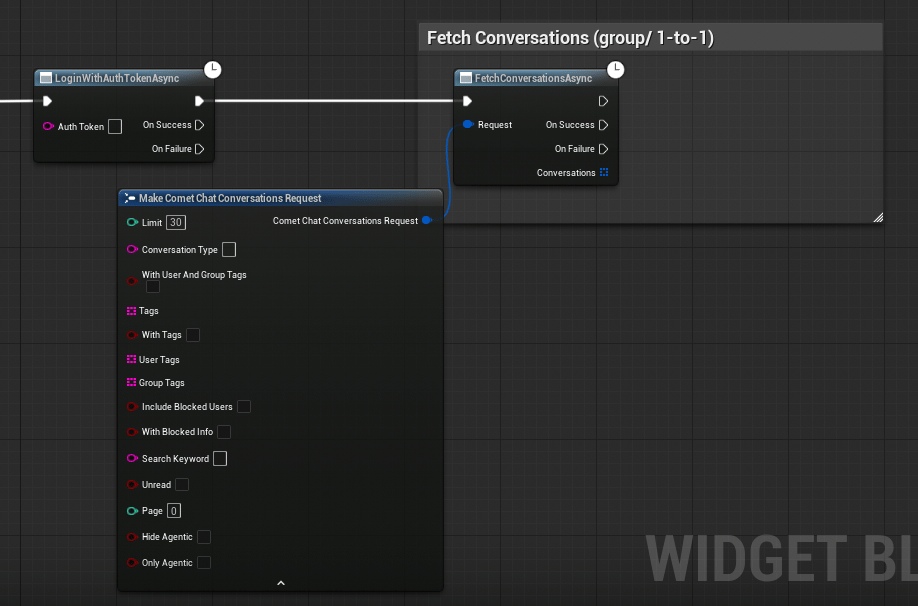
Task: Click the Conversation Type string pin
Action: [x=132, y=249]
